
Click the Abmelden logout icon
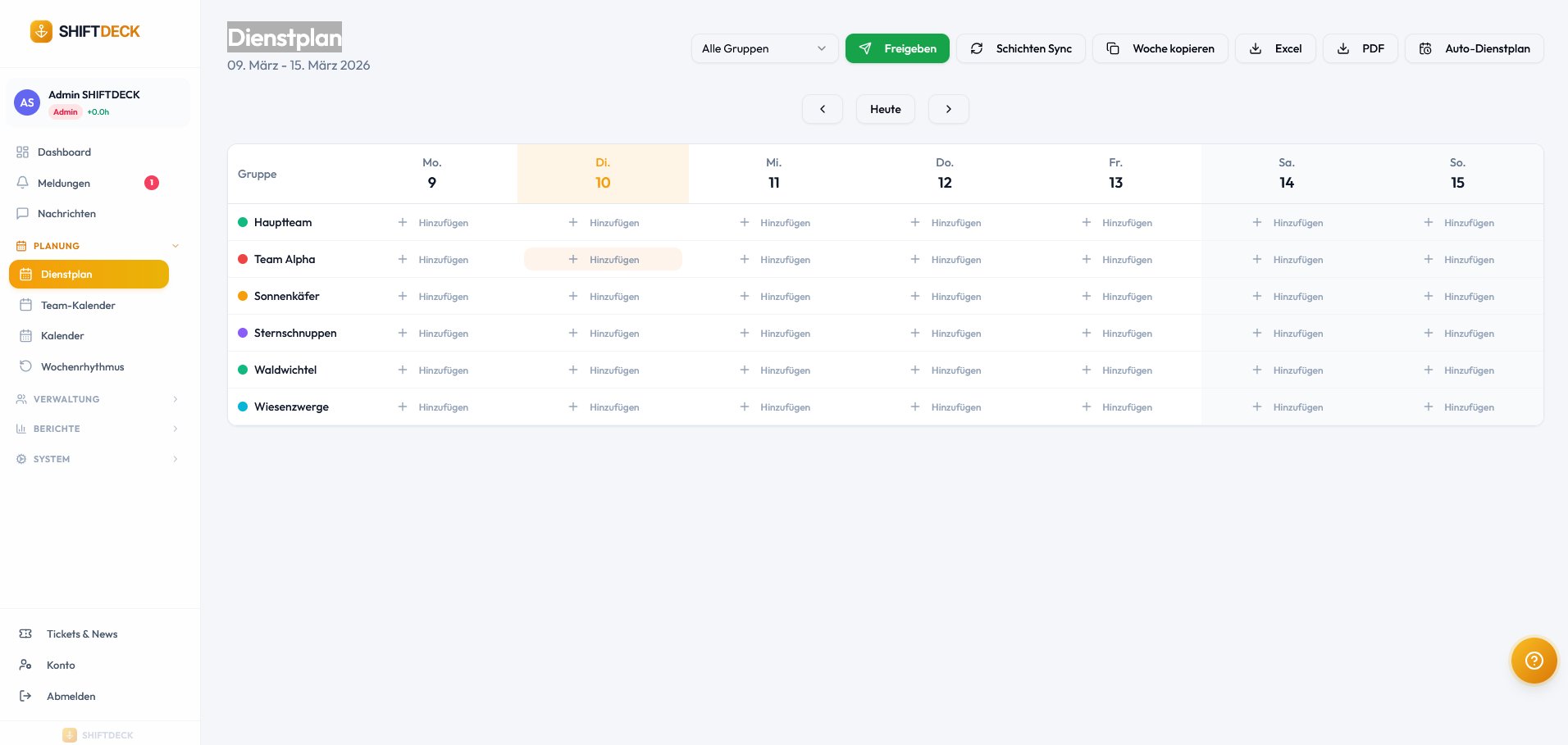tap(25, 696)
